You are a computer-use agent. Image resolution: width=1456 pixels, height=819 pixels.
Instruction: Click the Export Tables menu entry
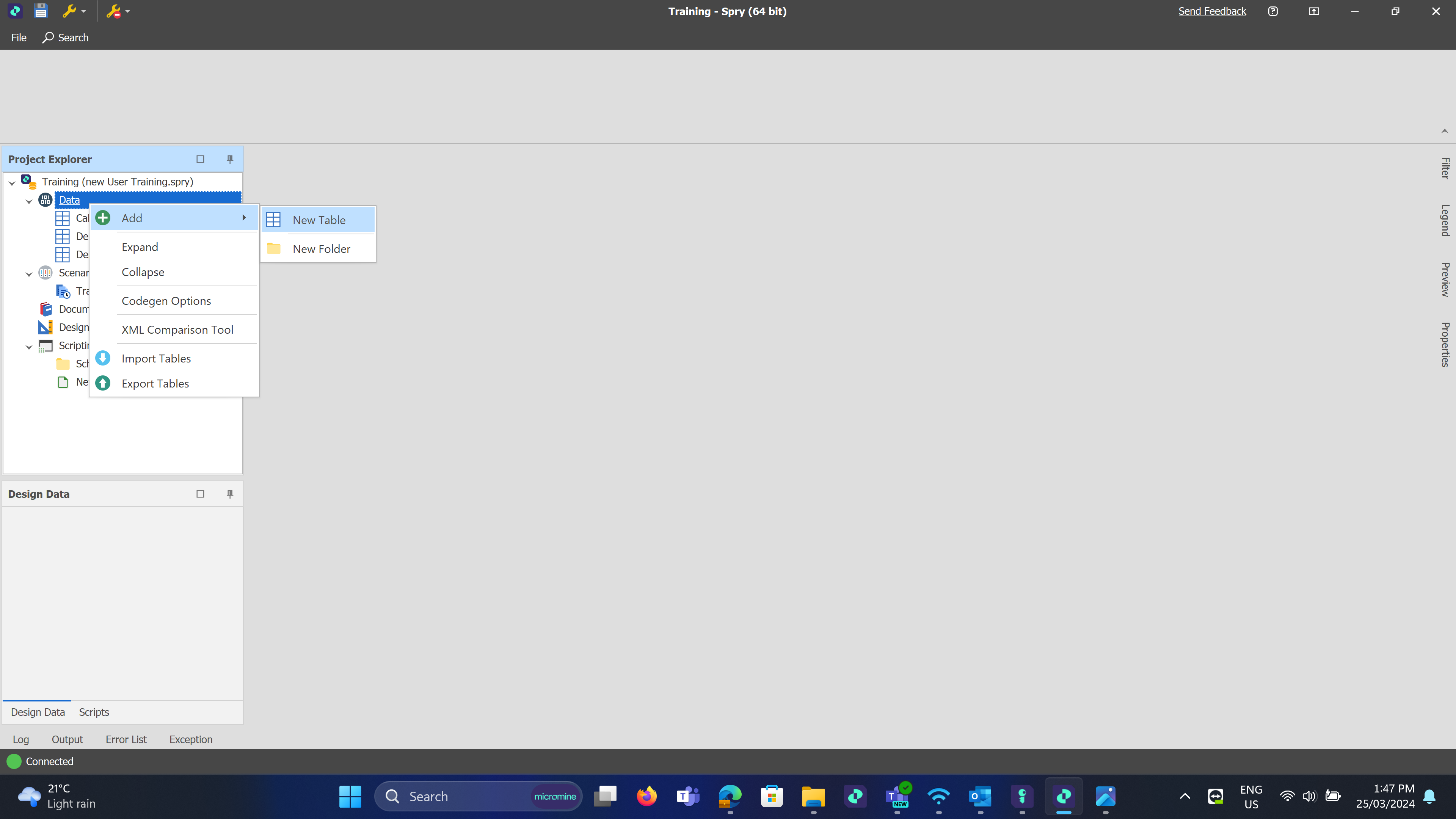155,383
